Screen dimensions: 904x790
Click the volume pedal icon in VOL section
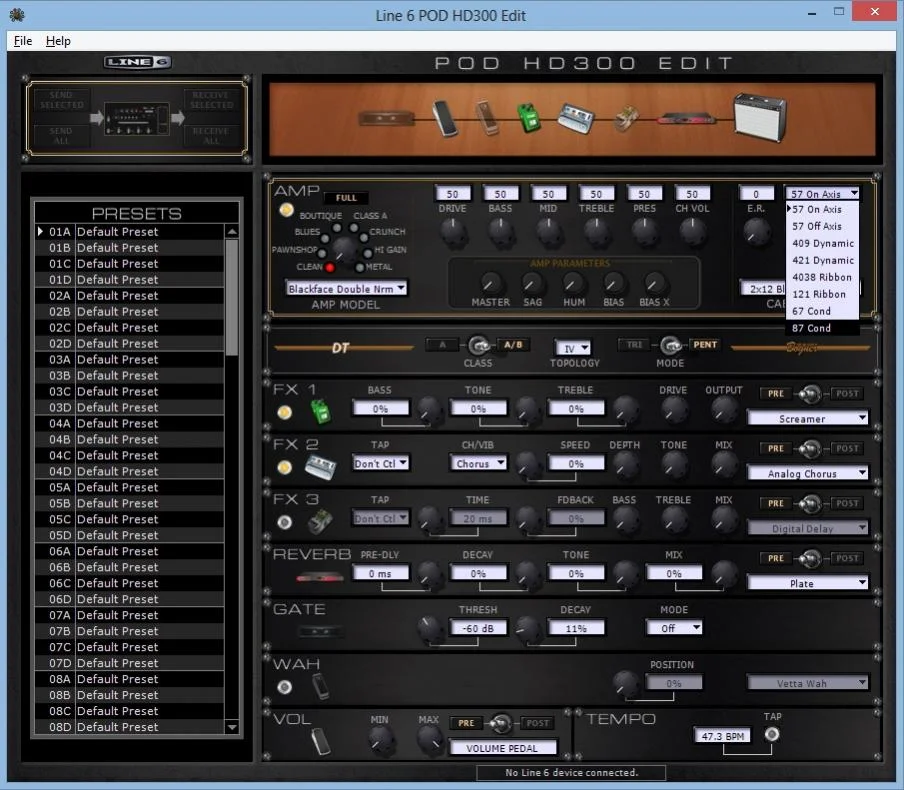pyautogui.click(x=320, y=741)
